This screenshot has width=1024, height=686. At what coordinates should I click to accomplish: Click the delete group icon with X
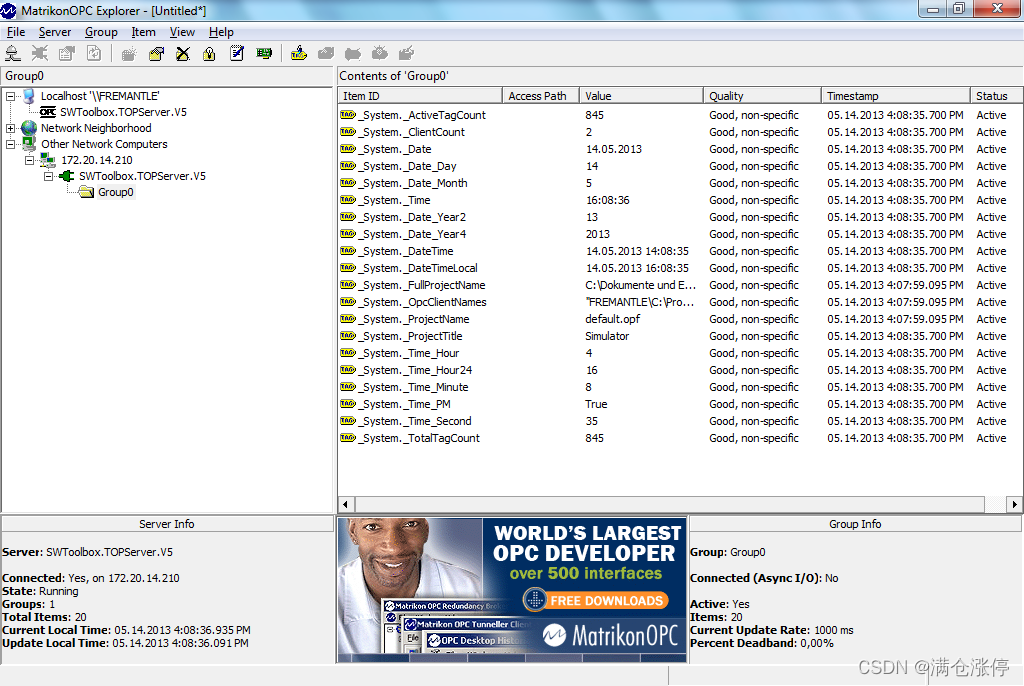pos(183,54)
